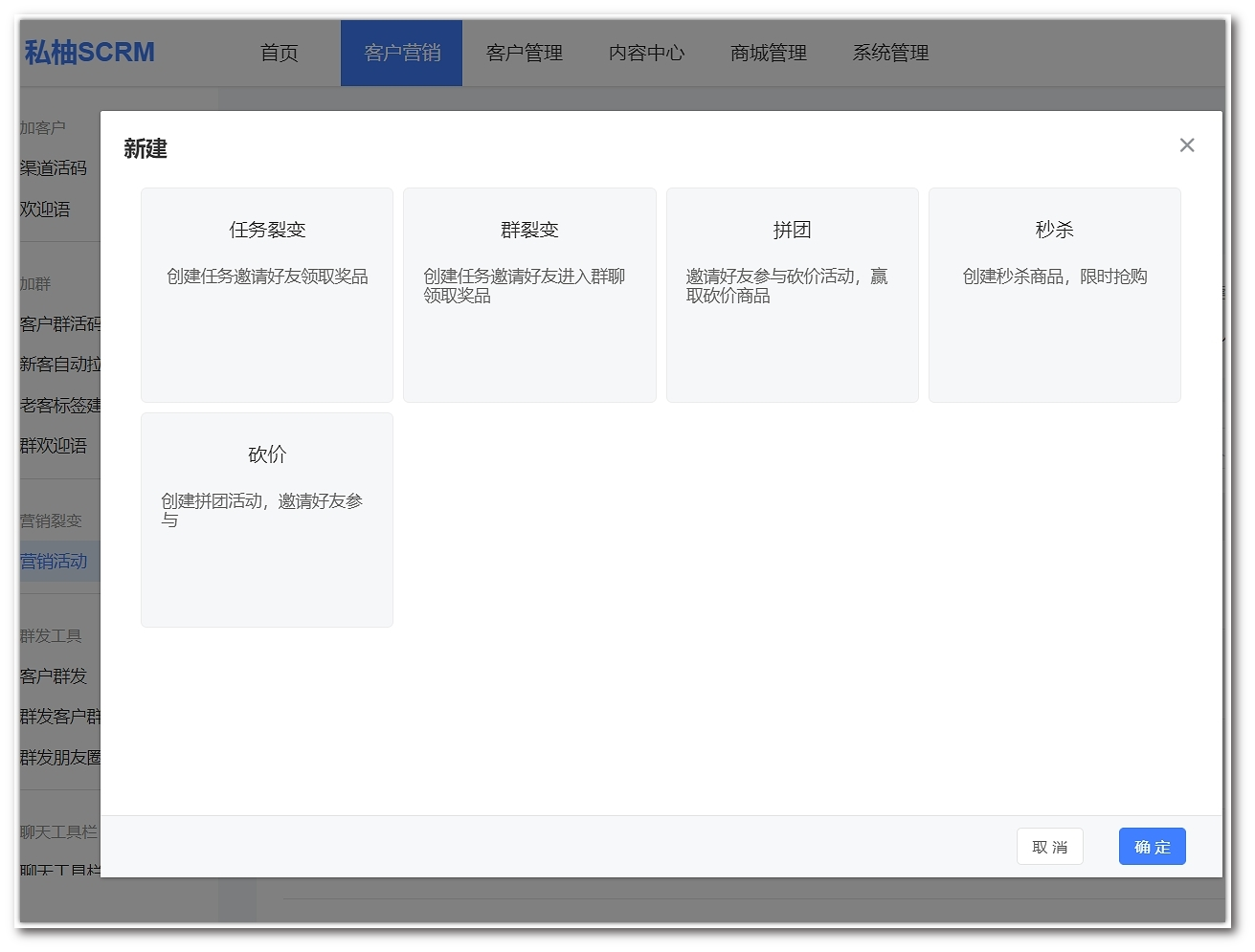
Task: Switch to the 商城管理 tab
Action: pyautogui.click(x=769, y=54)
